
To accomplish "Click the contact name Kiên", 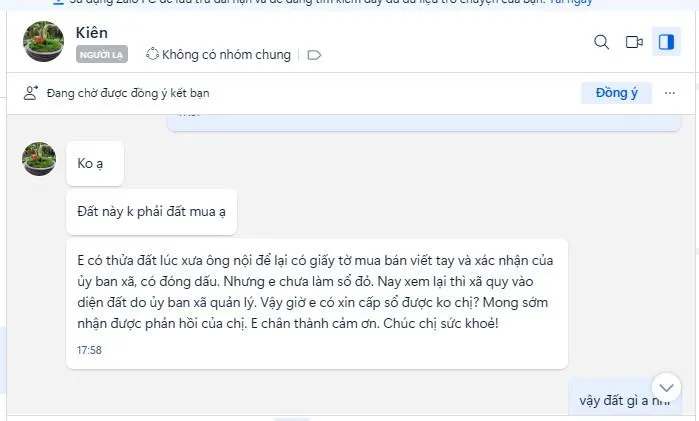I will tap(92, 33).
